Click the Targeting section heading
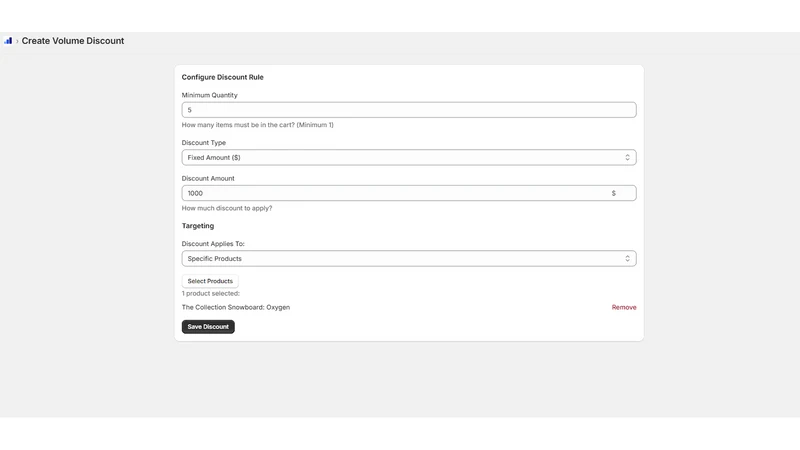 (198, 226)
